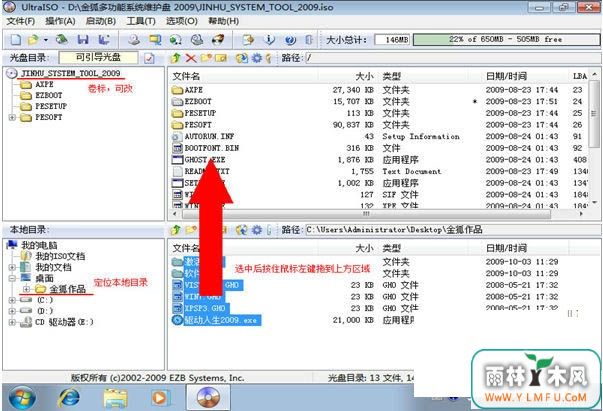Click the New ISO file icon
This screenshot has height=411, width=603.
[15, 39]
